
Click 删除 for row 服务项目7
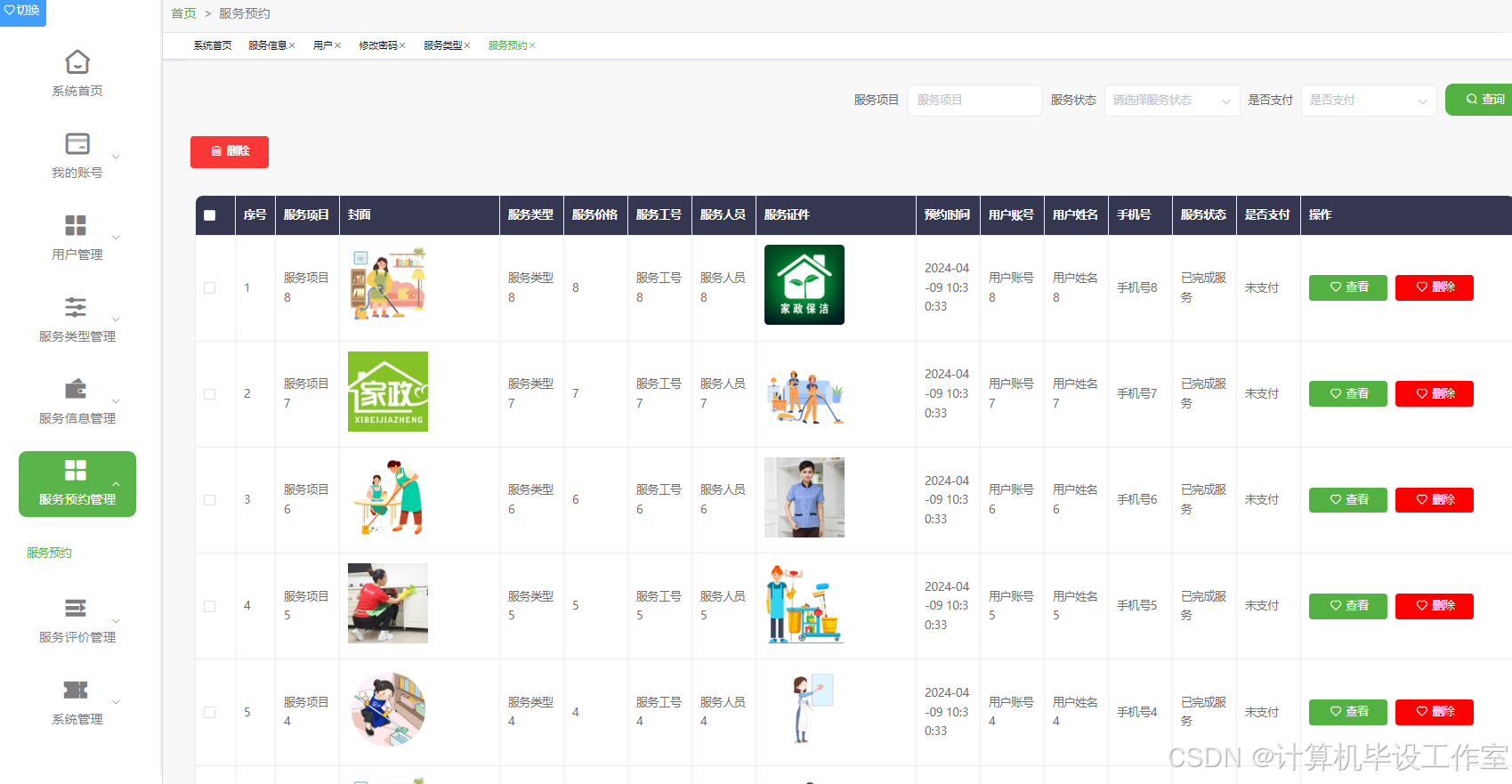(x=1435, y=393)
